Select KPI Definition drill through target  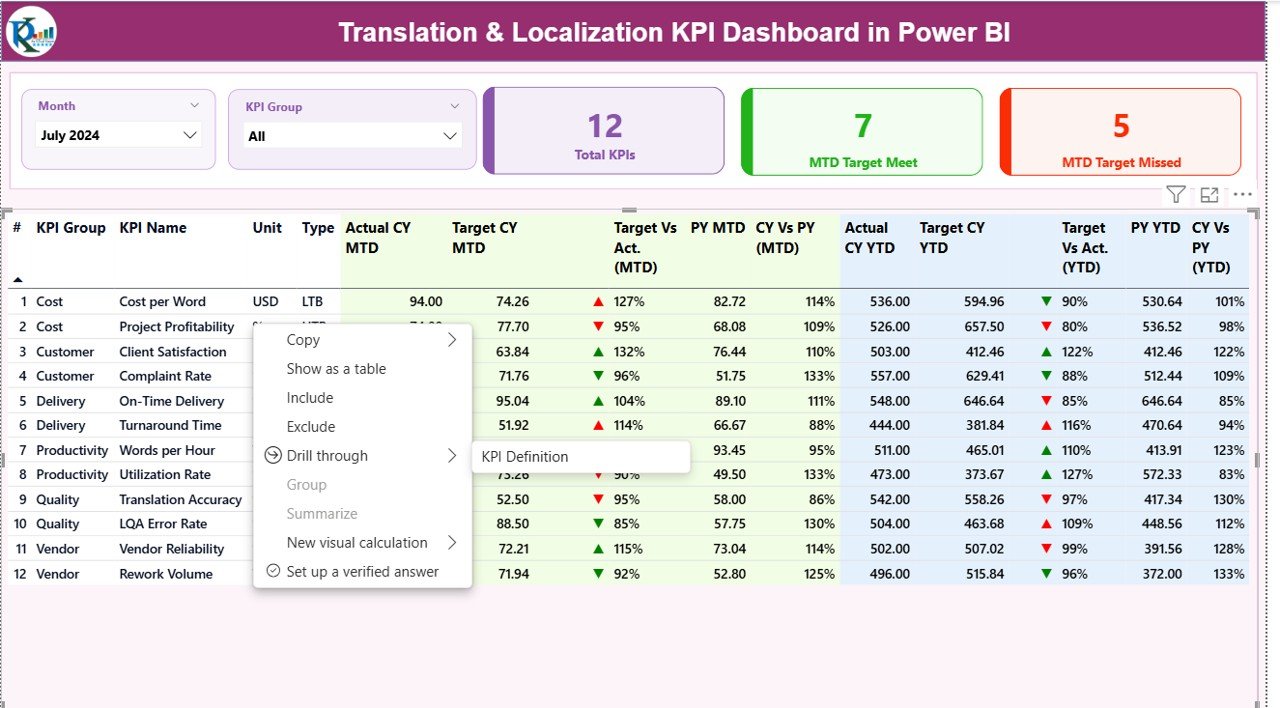click(525, 457)
